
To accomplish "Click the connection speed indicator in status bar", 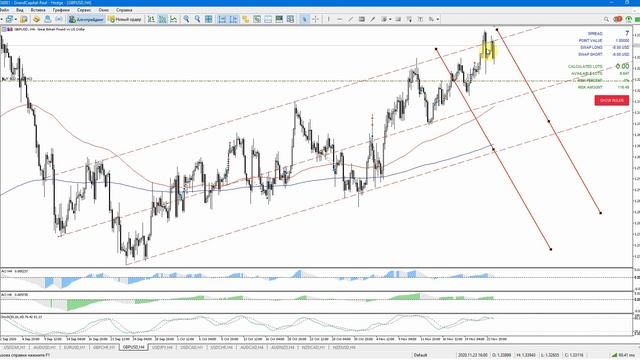I will click(622, 355).
